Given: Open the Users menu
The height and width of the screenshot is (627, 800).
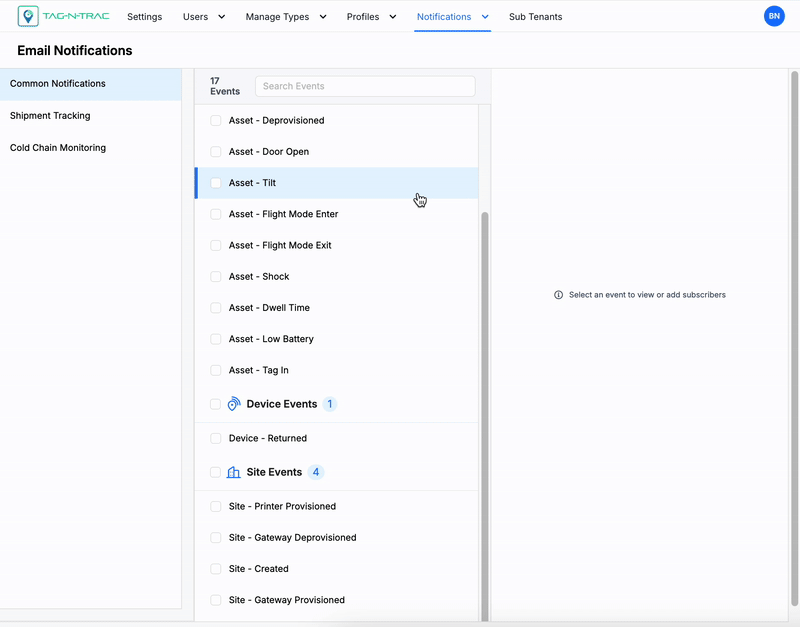Looking at the screenshot, I should [195, 17].
